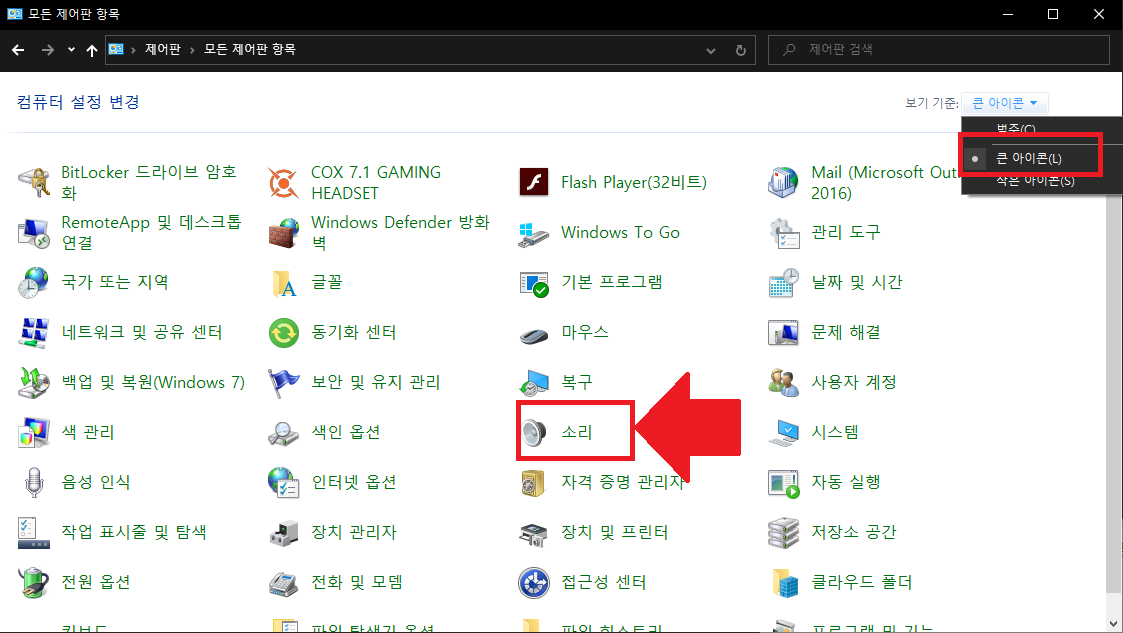The width and height of the screenshot is (1123, 633).
Task: Click the 글꼴 label text
Action: (x=327, y=283)
